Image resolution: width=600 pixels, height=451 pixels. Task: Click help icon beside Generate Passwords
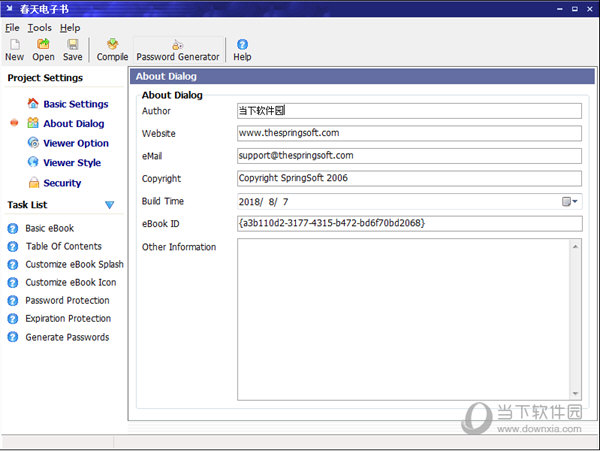point(13,337)
